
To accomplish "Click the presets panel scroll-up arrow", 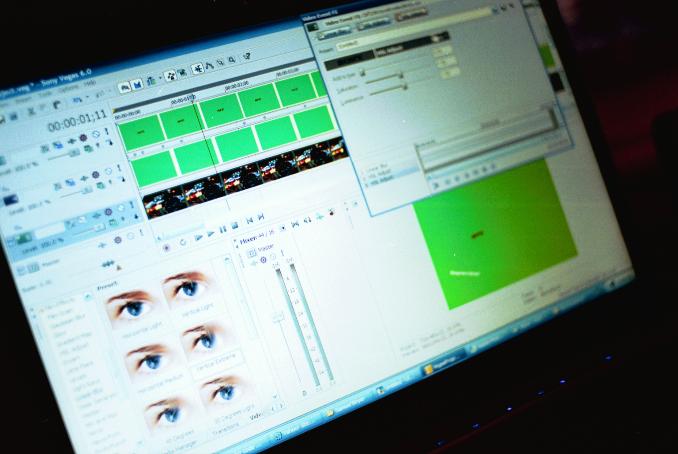I will coord(227,259).
